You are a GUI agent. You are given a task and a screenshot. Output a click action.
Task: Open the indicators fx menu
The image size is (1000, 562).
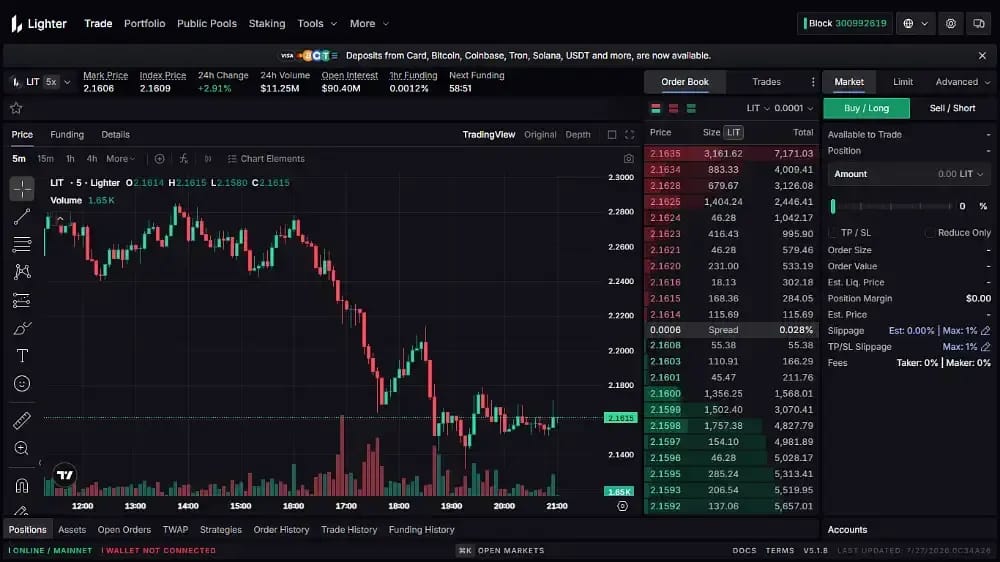pyautogui.click(x=184, y=159)
